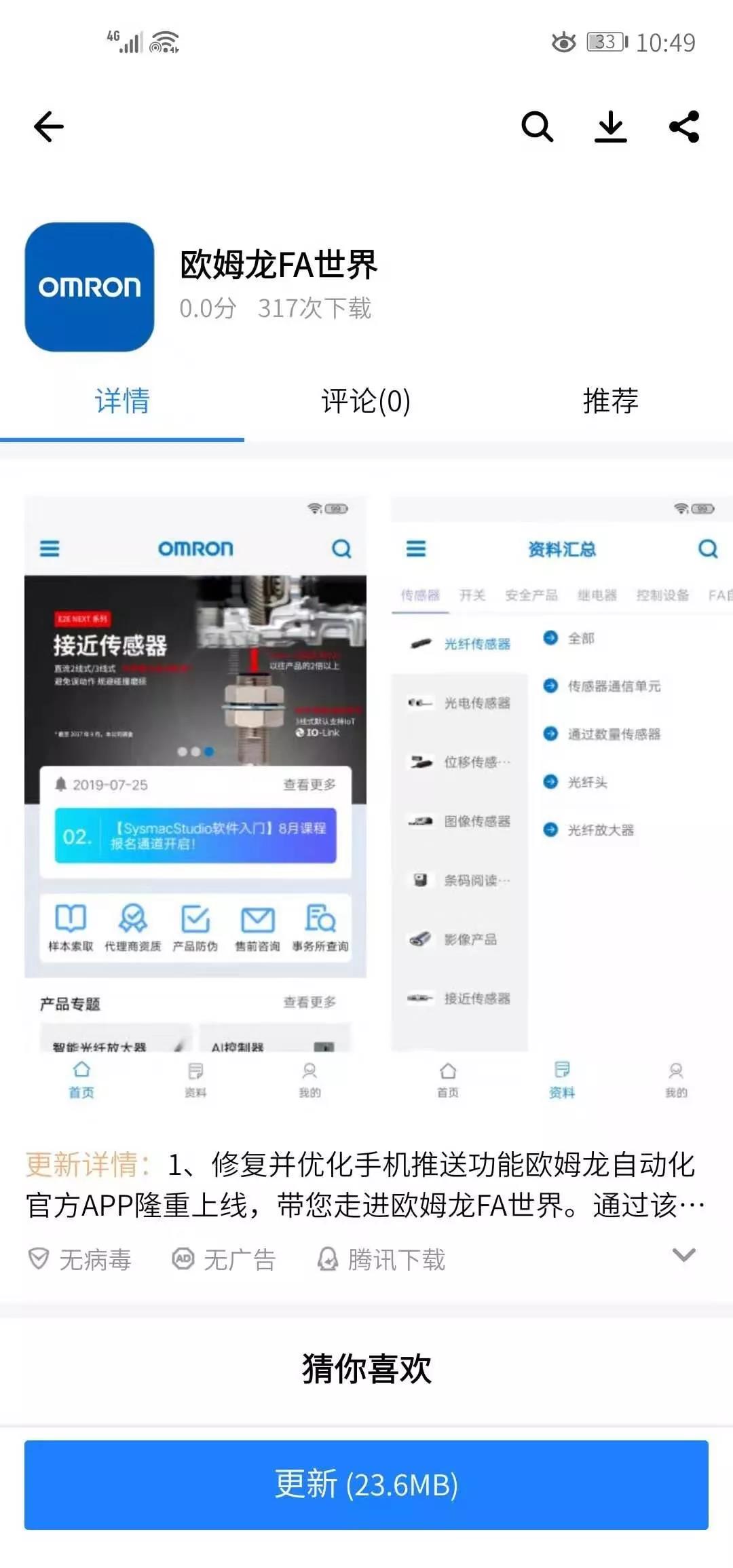
Task: Switch to the 详情 tab
Action: [x=122, y=401]
